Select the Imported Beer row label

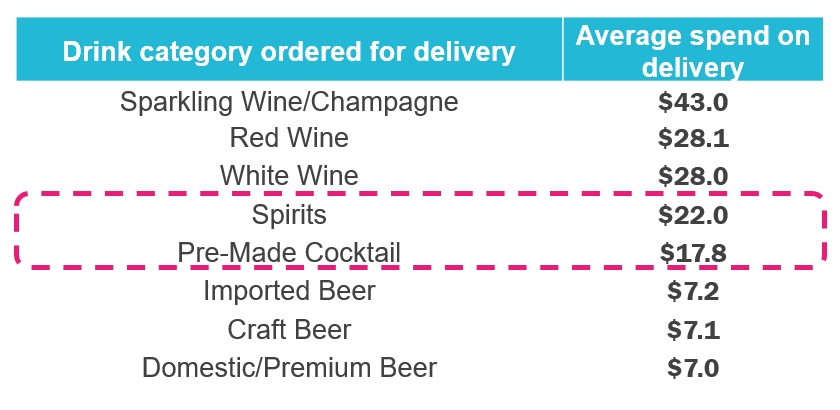(x=289, y=291)
